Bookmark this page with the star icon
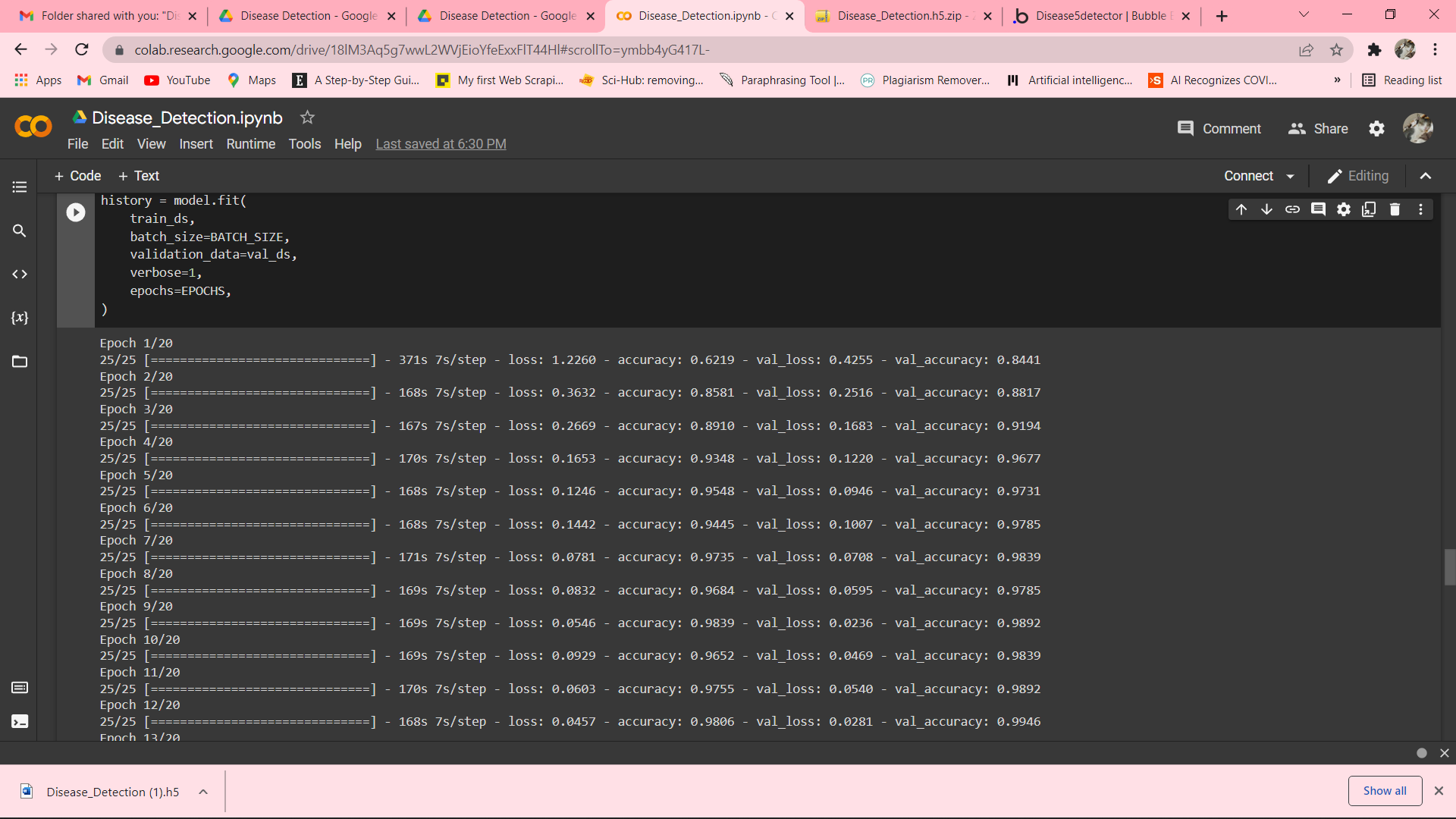Screen dimensions: 1456x819 1336,50
